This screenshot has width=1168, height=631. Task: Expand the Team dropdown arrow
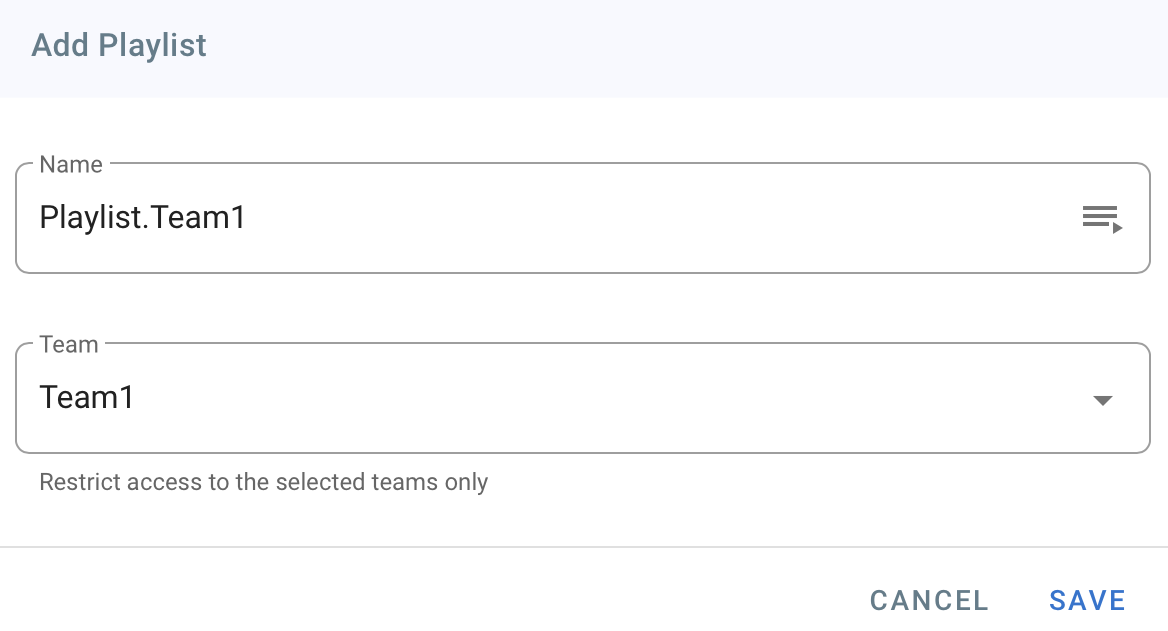(x=1102, y=400)
